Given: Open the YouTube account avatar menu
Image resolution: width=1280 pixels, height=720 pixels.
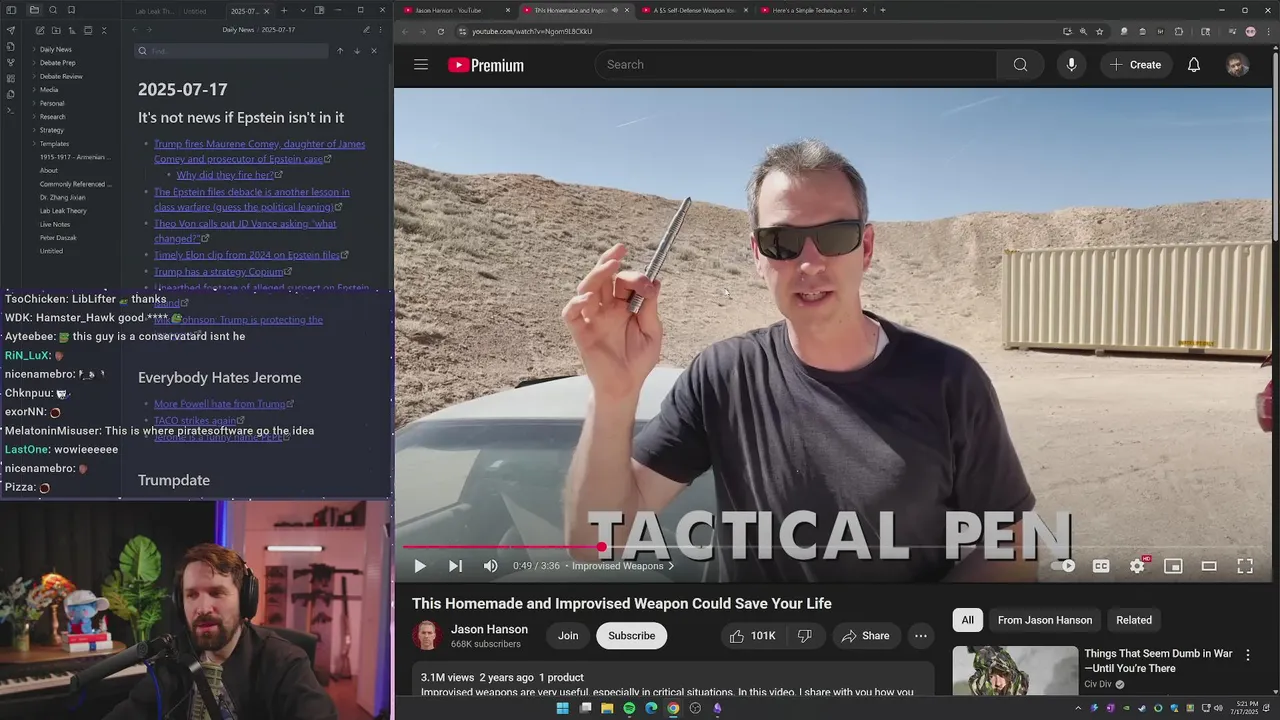Looking at the screenshot, I should [x=1238, y=65].
